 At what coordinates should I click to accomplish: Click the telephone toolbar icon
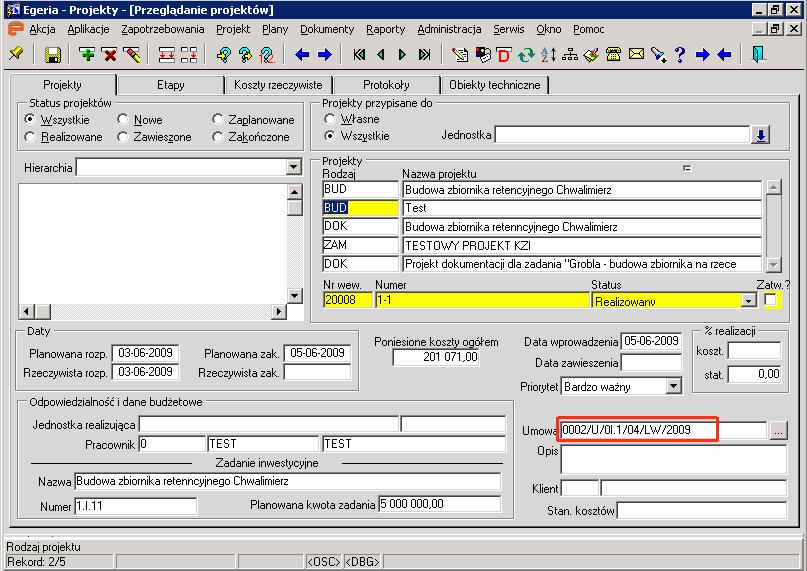coord(613,54)
